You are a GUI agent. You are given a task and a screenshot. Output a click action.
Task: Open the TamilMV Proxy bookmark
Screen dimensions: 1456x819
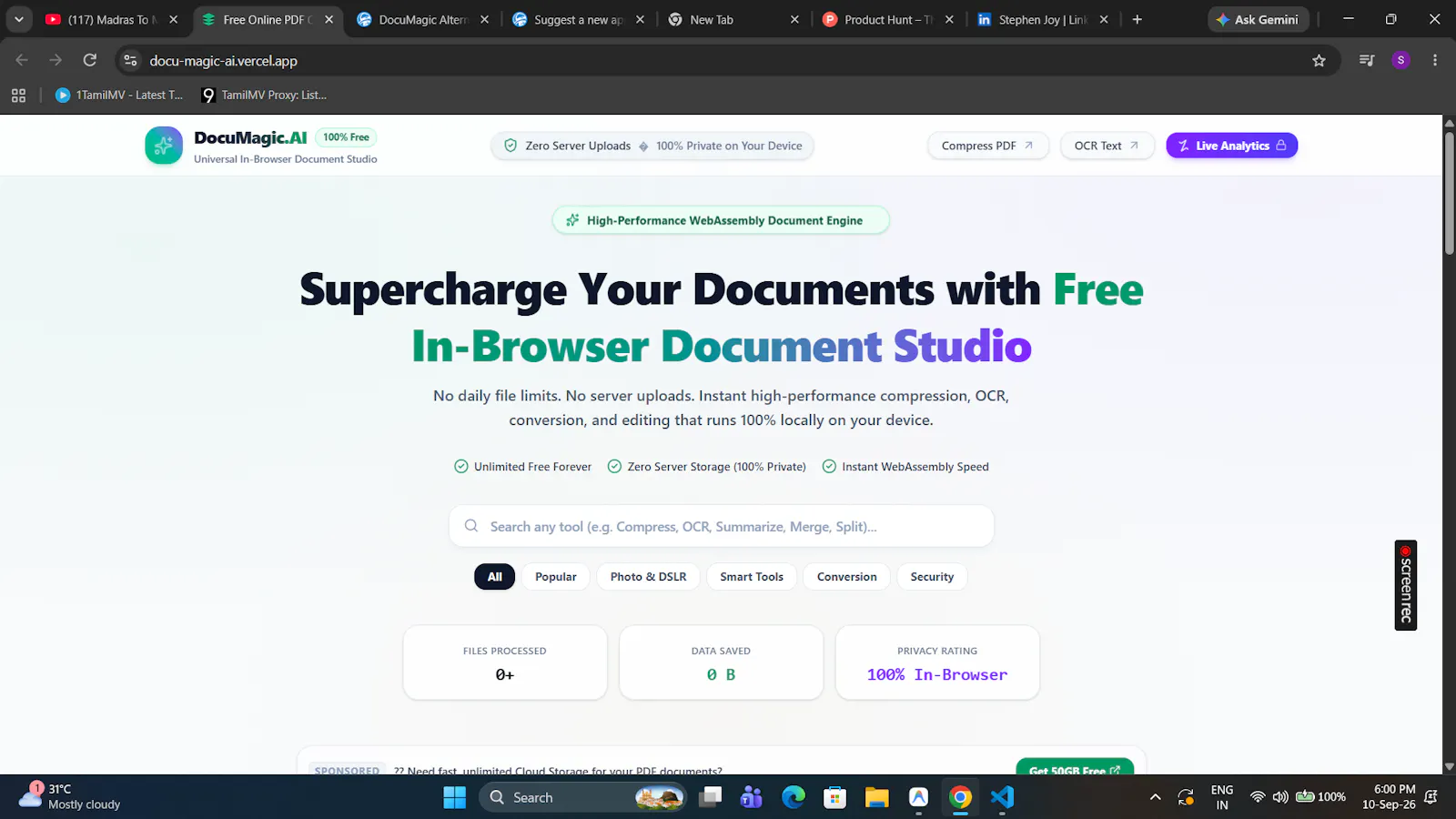pos(264,95)
